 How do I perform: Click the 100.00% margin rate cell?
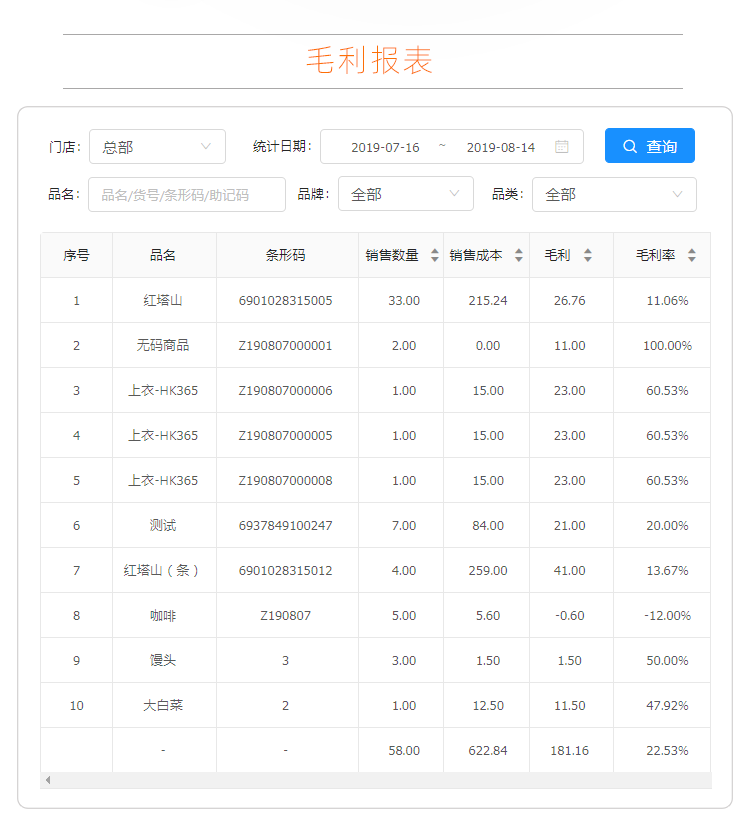point(661,345)
